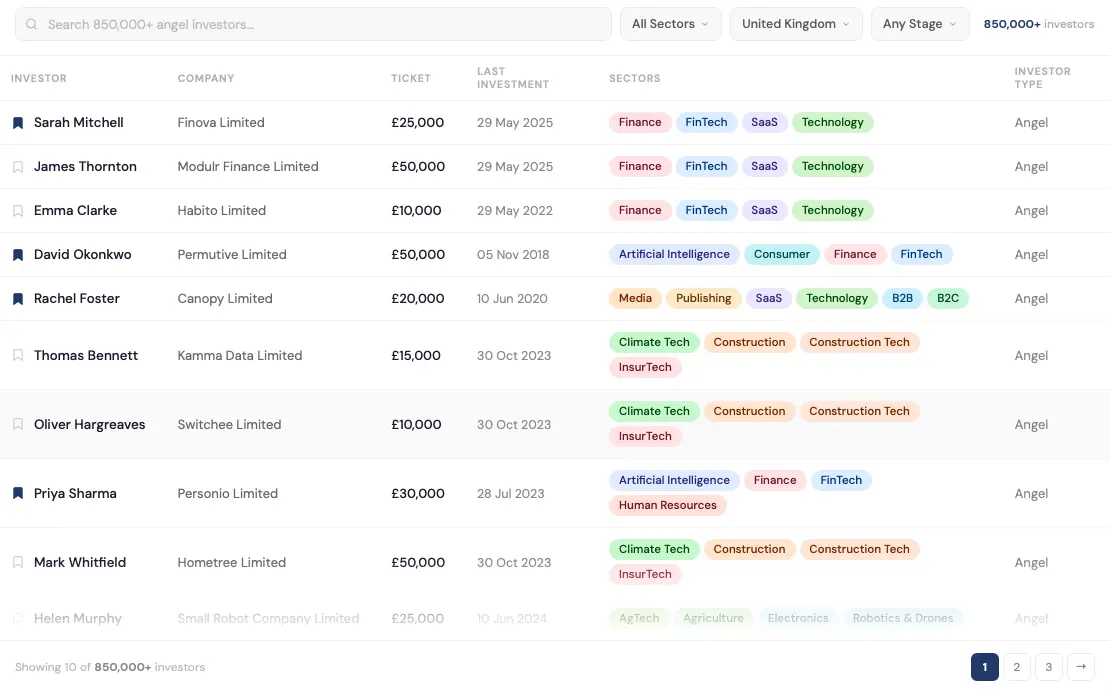Sort by Ticket column header
The image size is (1110, 689).
[411, 78]
